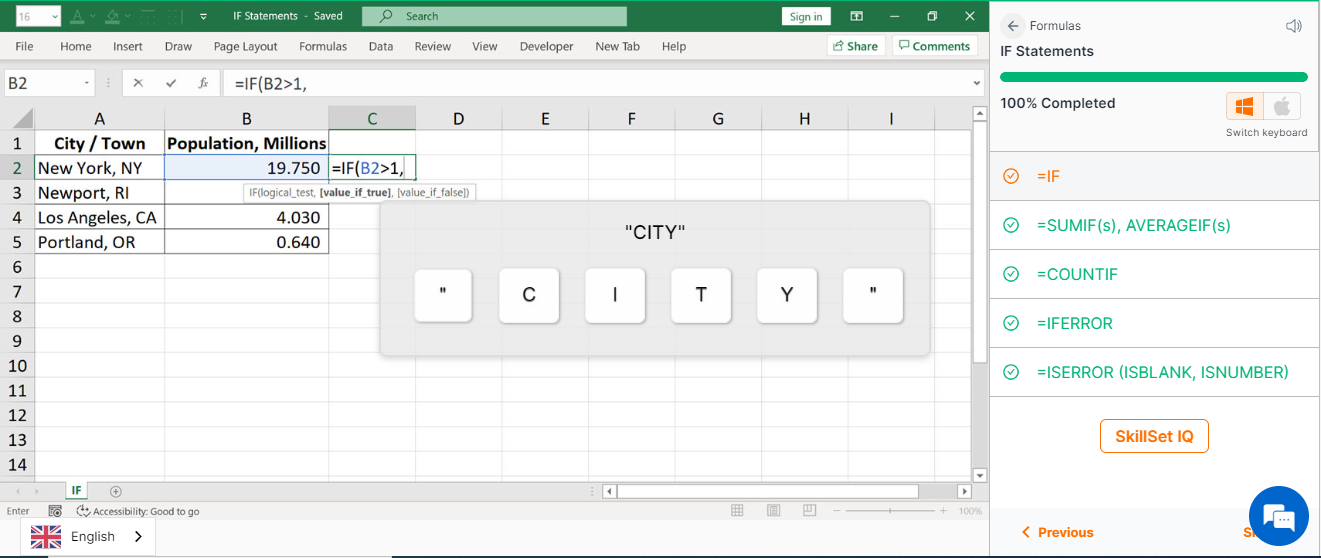
Task: Click the Search box
Action: [494, 16]
